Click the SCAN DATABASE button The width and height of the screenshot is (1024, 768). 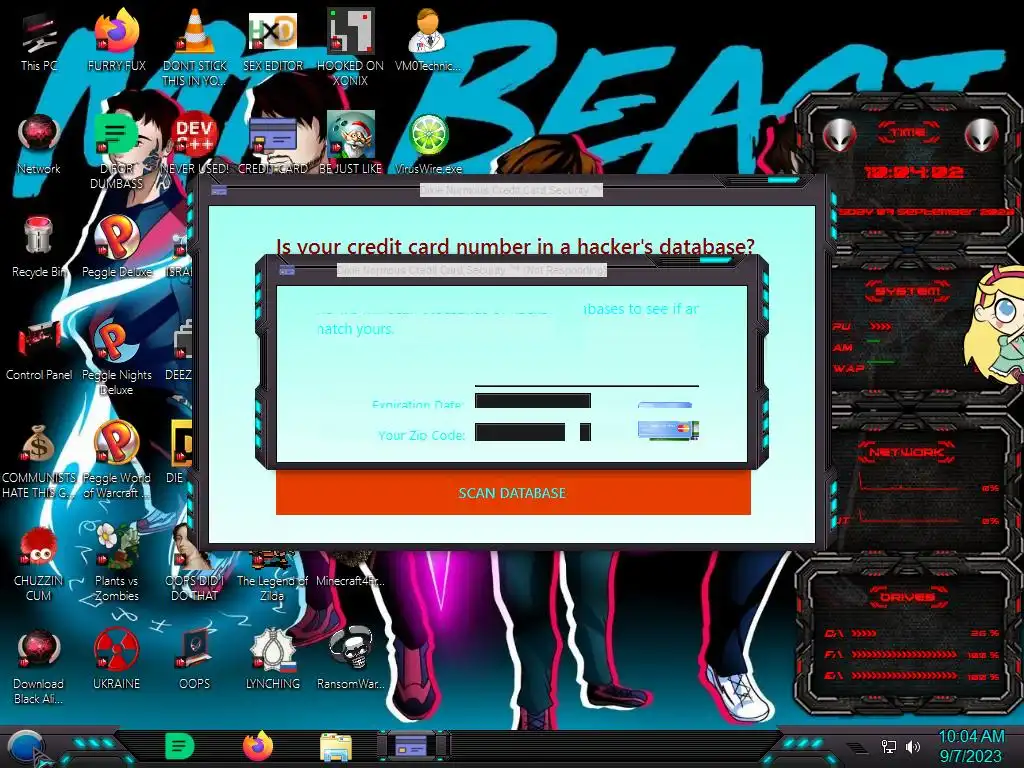coord(513,493)
